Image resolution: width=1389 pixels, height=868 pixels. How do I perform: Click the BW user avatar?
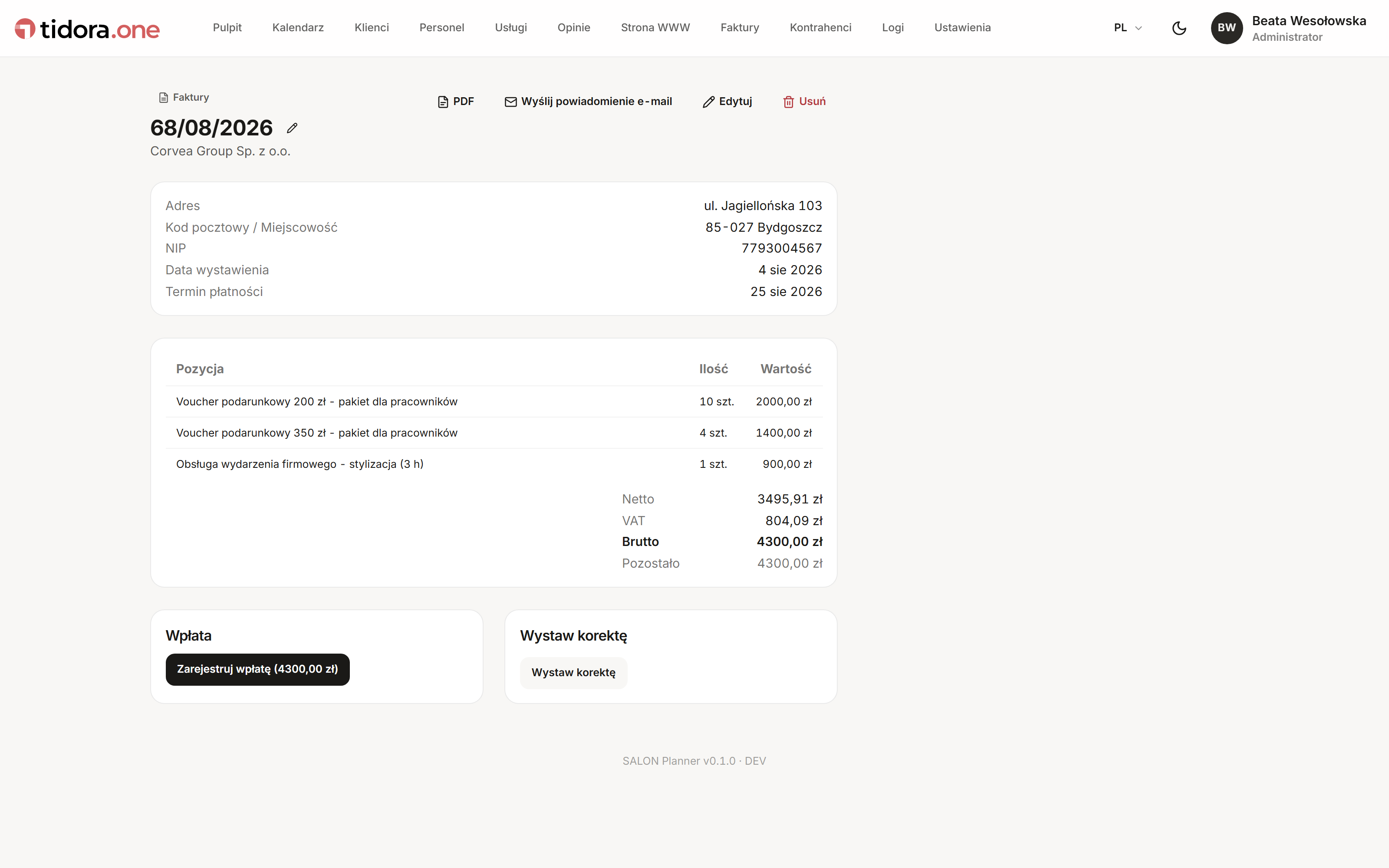click(x=1227, y=28)
